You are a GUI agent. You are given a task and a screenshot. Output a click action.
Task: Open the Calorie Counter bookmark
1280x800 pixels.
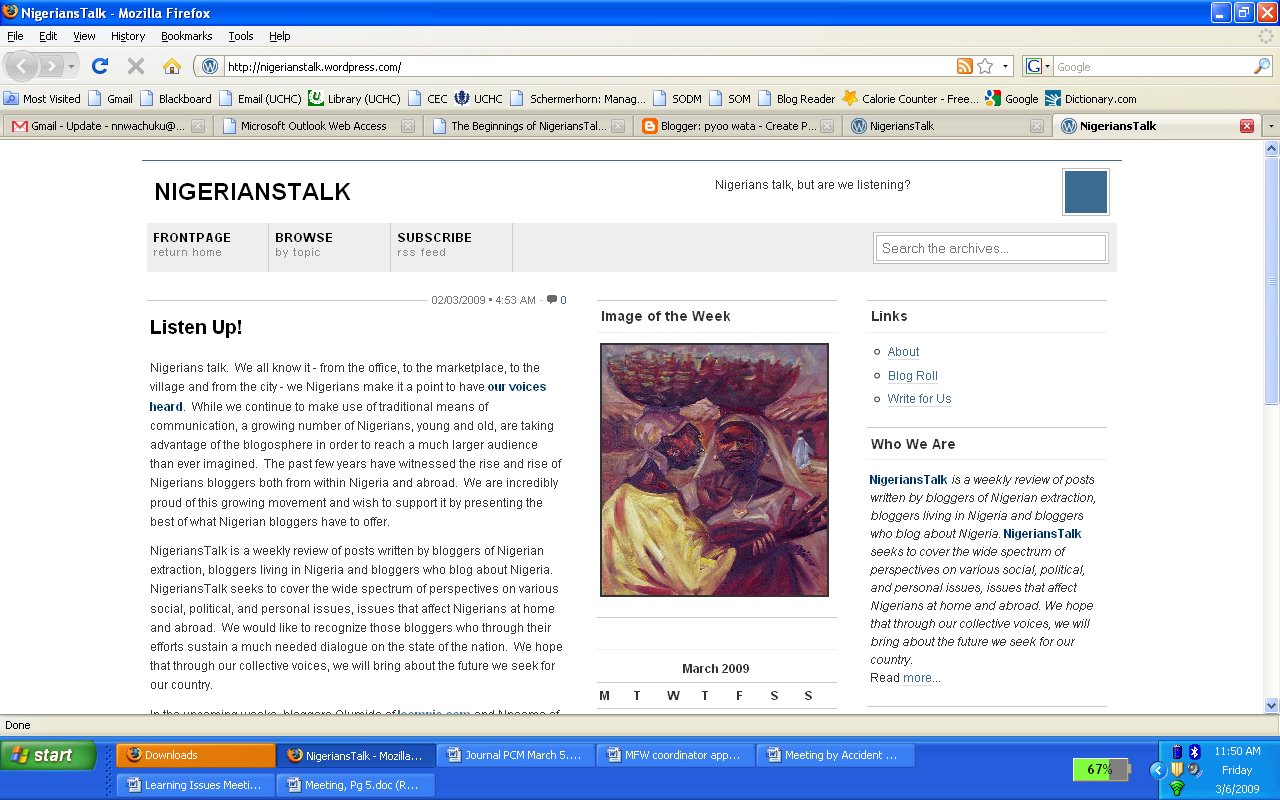tap(911, 99)
